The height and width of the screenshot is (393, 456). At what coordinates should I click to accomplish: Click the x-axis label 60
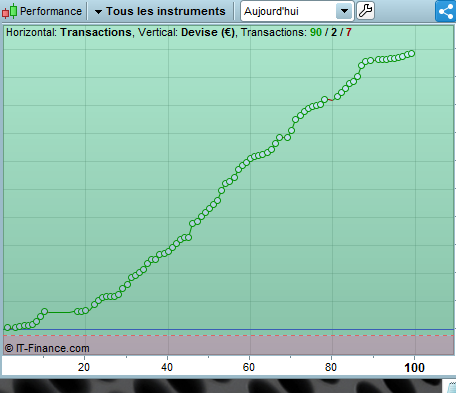tap(249, 367)
